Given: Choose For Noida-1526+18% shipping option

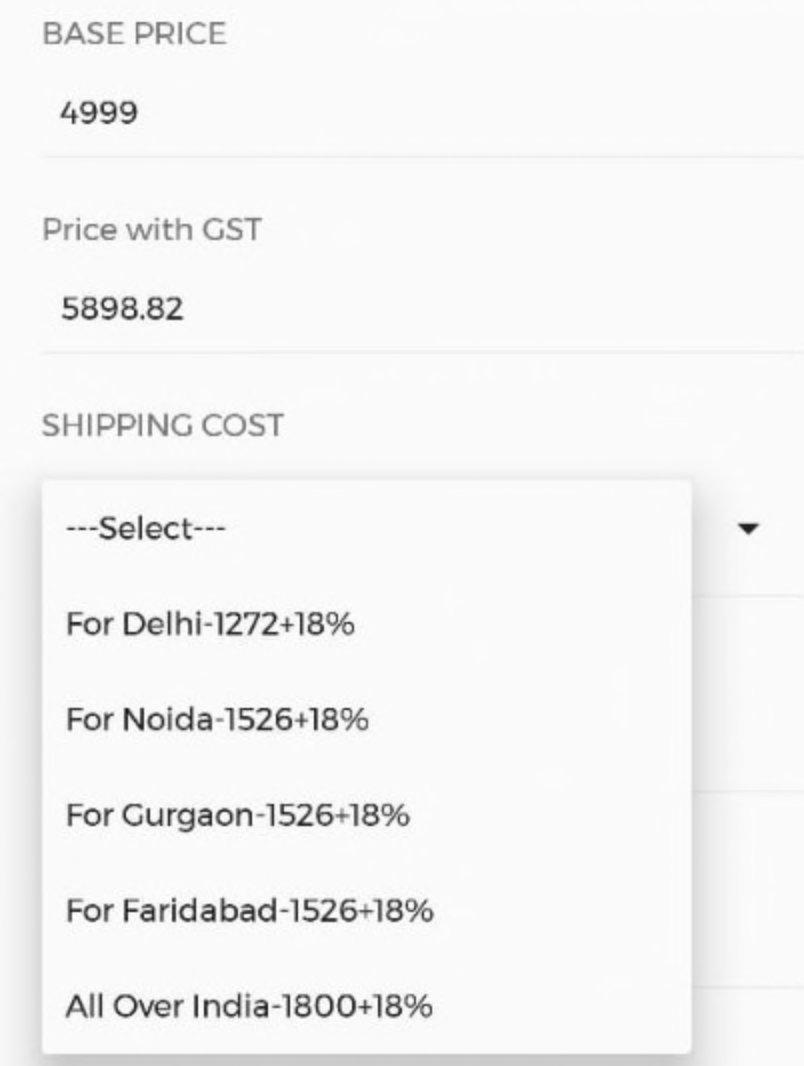Looking at the screenshot, I should 367,719.
